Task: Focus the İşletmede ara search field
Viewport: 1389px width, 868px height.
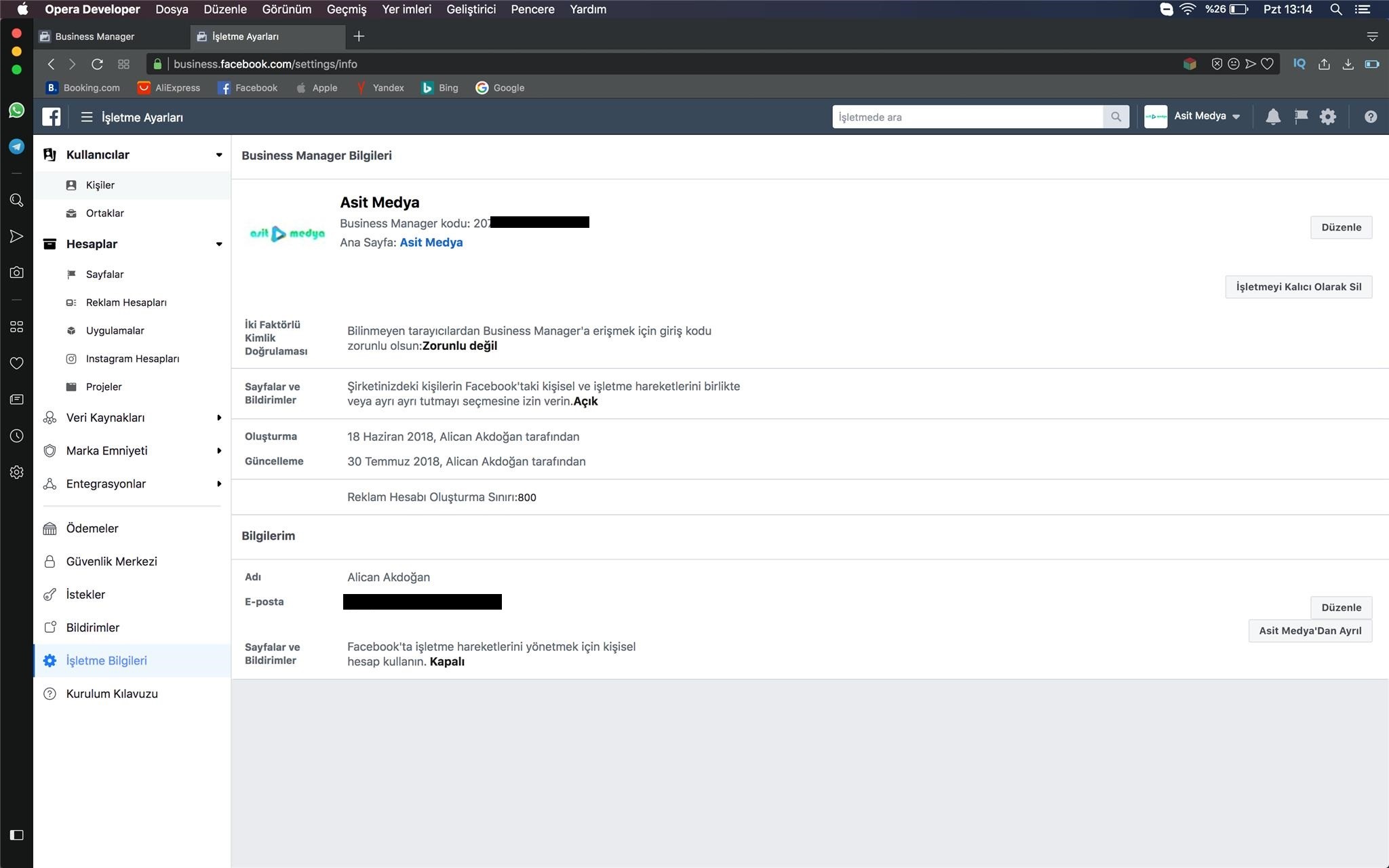Action: [967, 117]
